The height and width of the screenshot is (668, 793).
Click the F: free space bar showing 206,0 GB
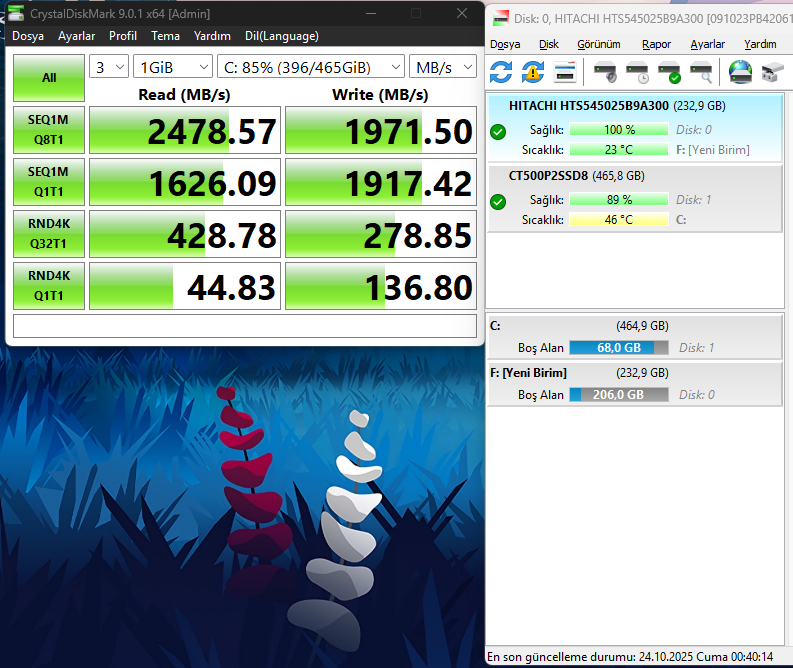pyautogui.click(x=619, y=394)
